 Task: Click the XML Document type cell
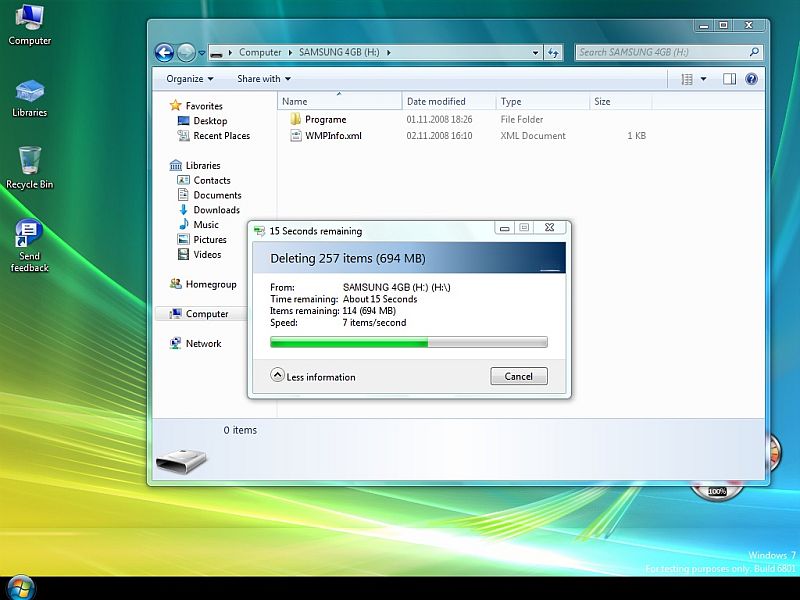[x=533, y=136]
